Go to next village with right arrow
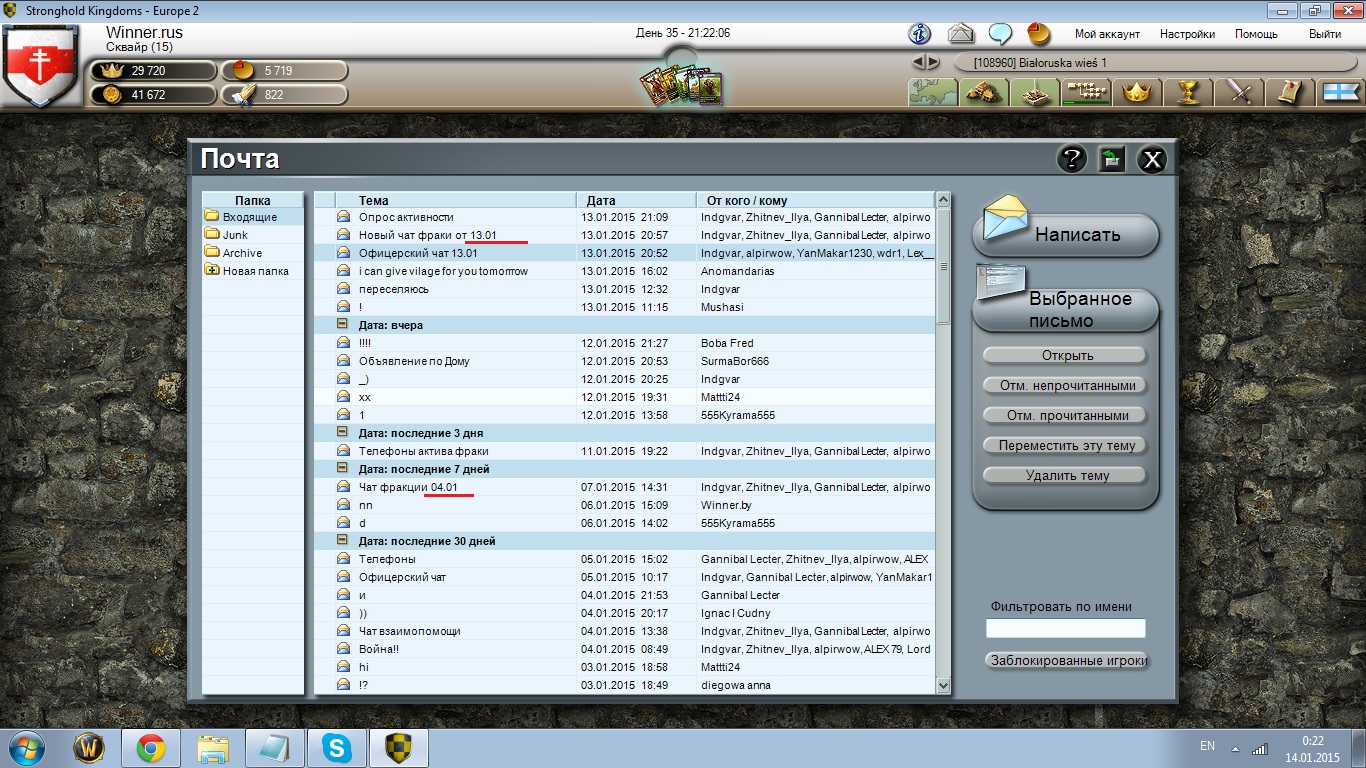This screenshot has height=768, width=1366. click(x=933, y=62)
